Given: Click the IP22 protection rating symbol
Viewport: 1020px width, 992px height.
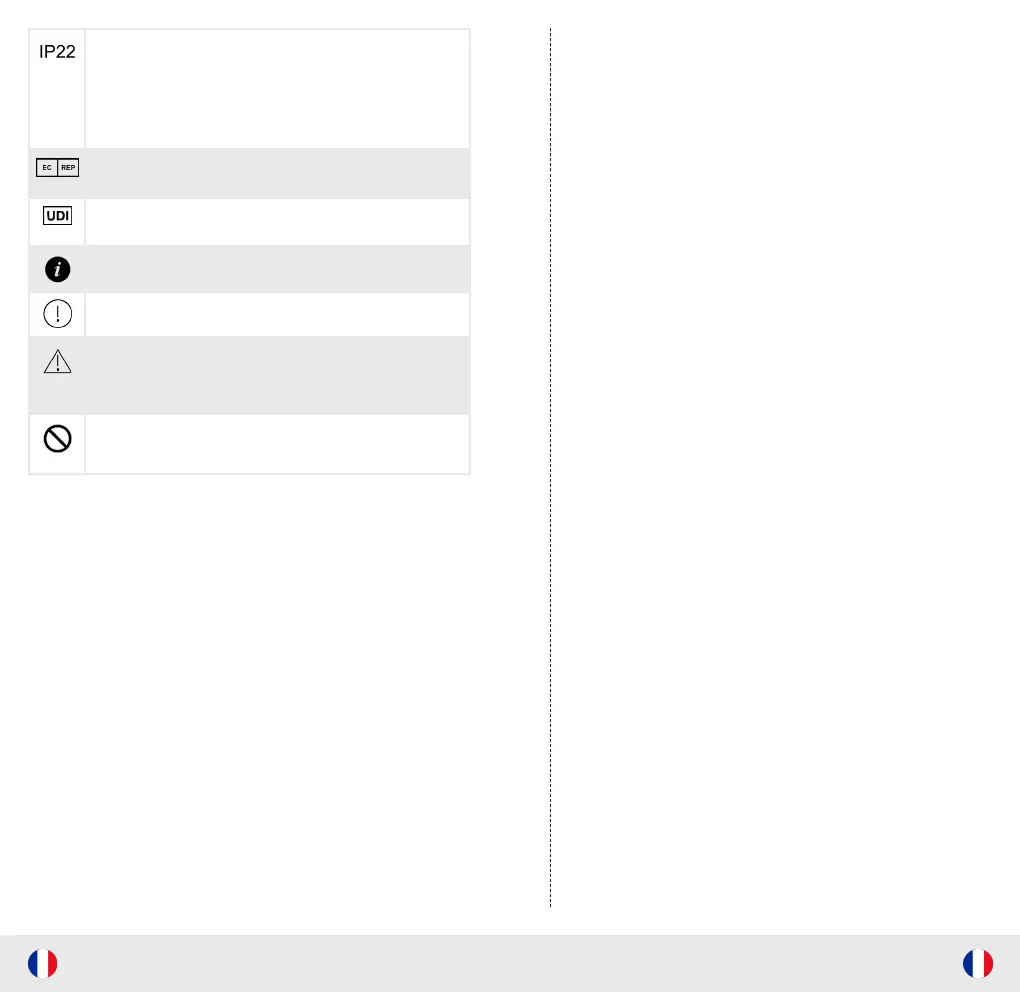Looking at the screenshot, I should point(57,53).
